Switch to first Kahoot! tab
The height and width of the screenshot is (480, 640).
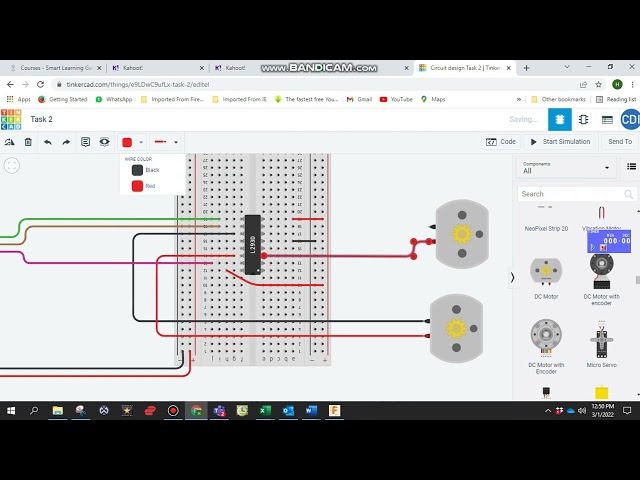click(158, 68)
